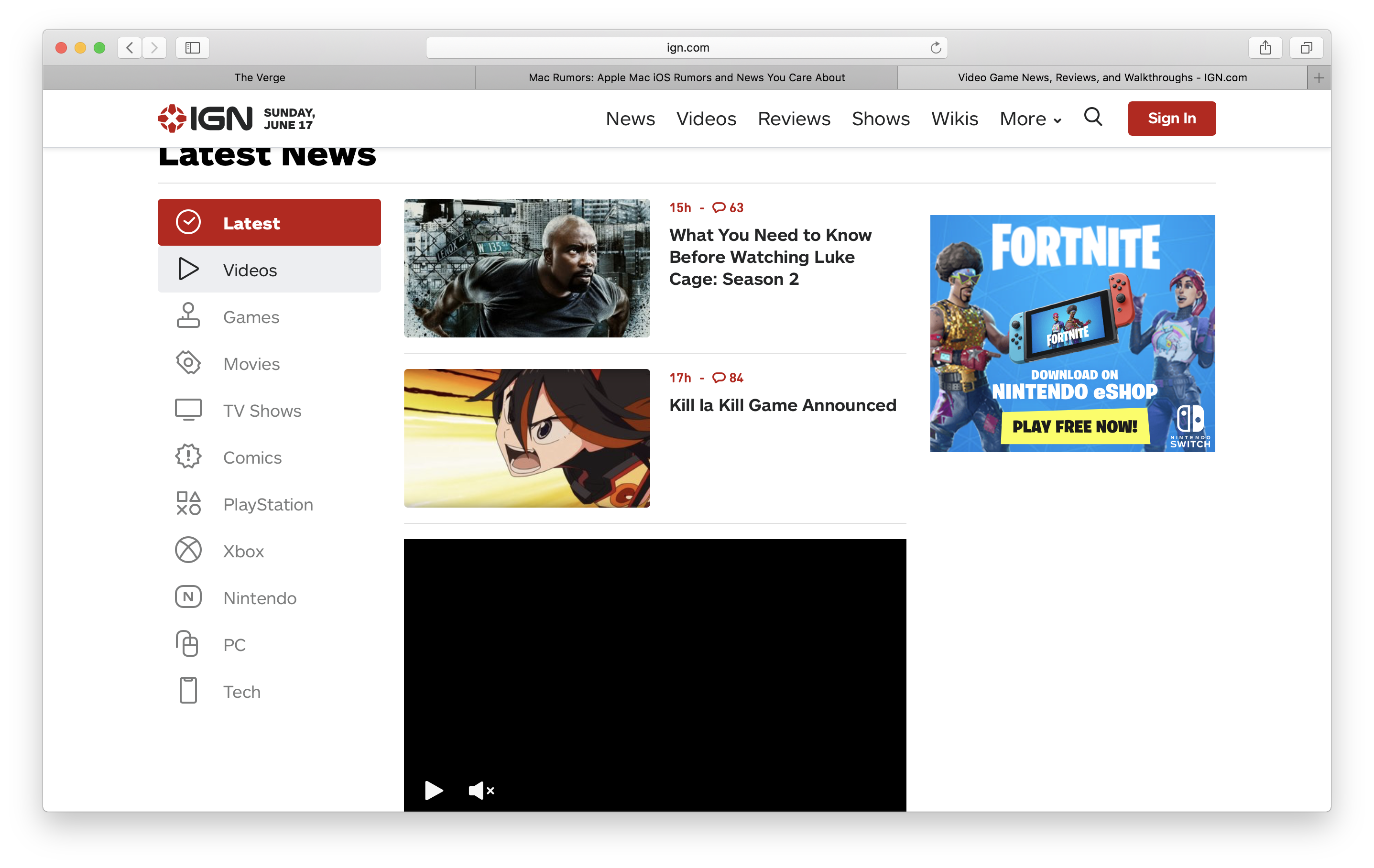1374x868 pixels.
Task: Click comment bubble icon showing 63
Action: (x=719, y=207)
